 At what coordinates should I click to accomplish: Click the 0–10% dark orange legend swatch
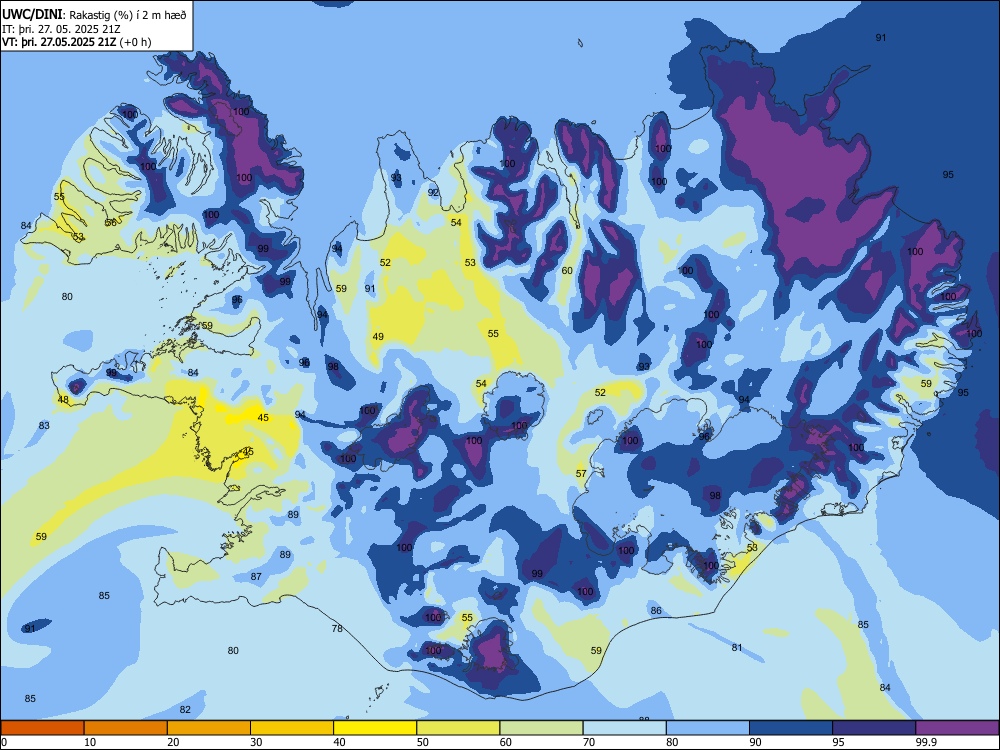click(42, 727)
